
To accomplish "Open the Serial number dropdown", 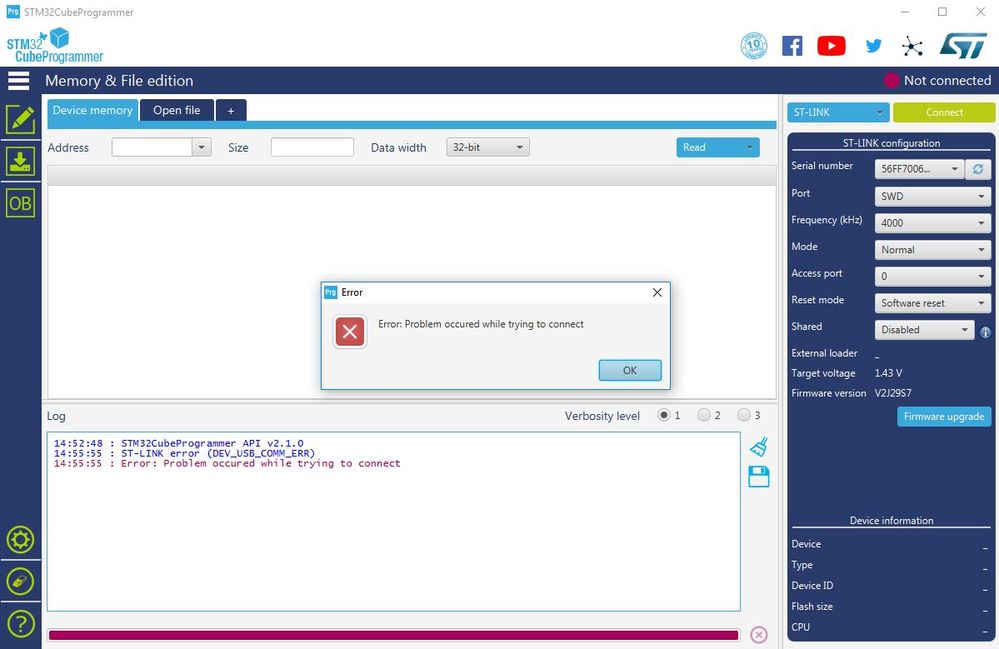I will pyautogui.click(x=919, y=169).
